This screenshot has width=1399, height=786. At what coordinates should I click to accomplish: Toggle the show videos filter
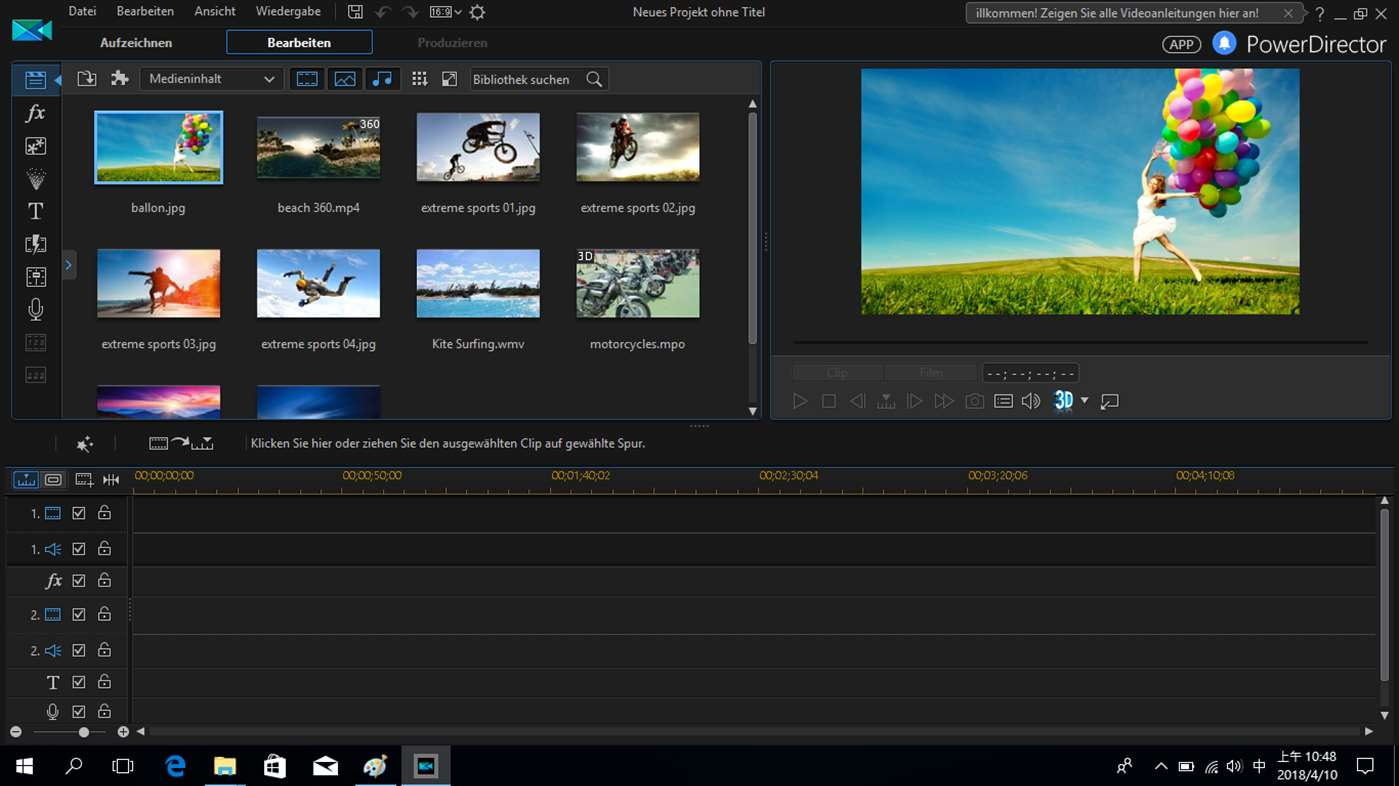(307, 79)
